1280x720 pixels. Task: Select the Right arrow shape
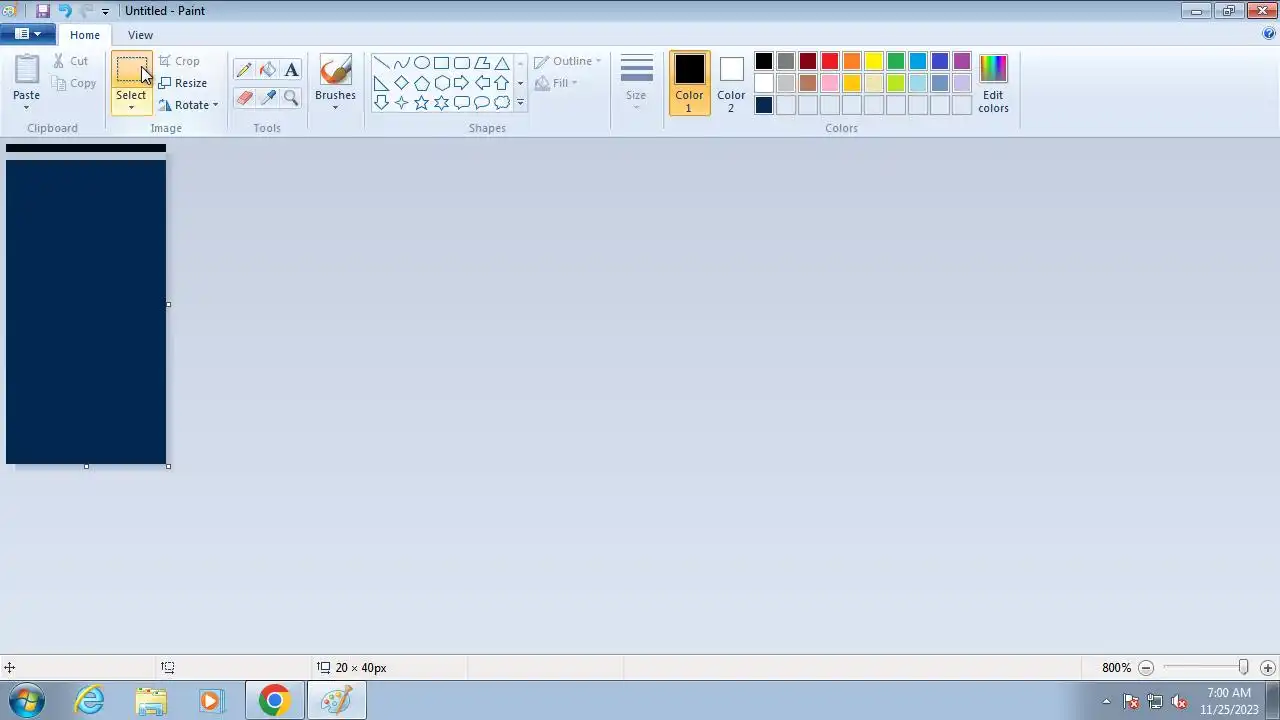point(461,83)
